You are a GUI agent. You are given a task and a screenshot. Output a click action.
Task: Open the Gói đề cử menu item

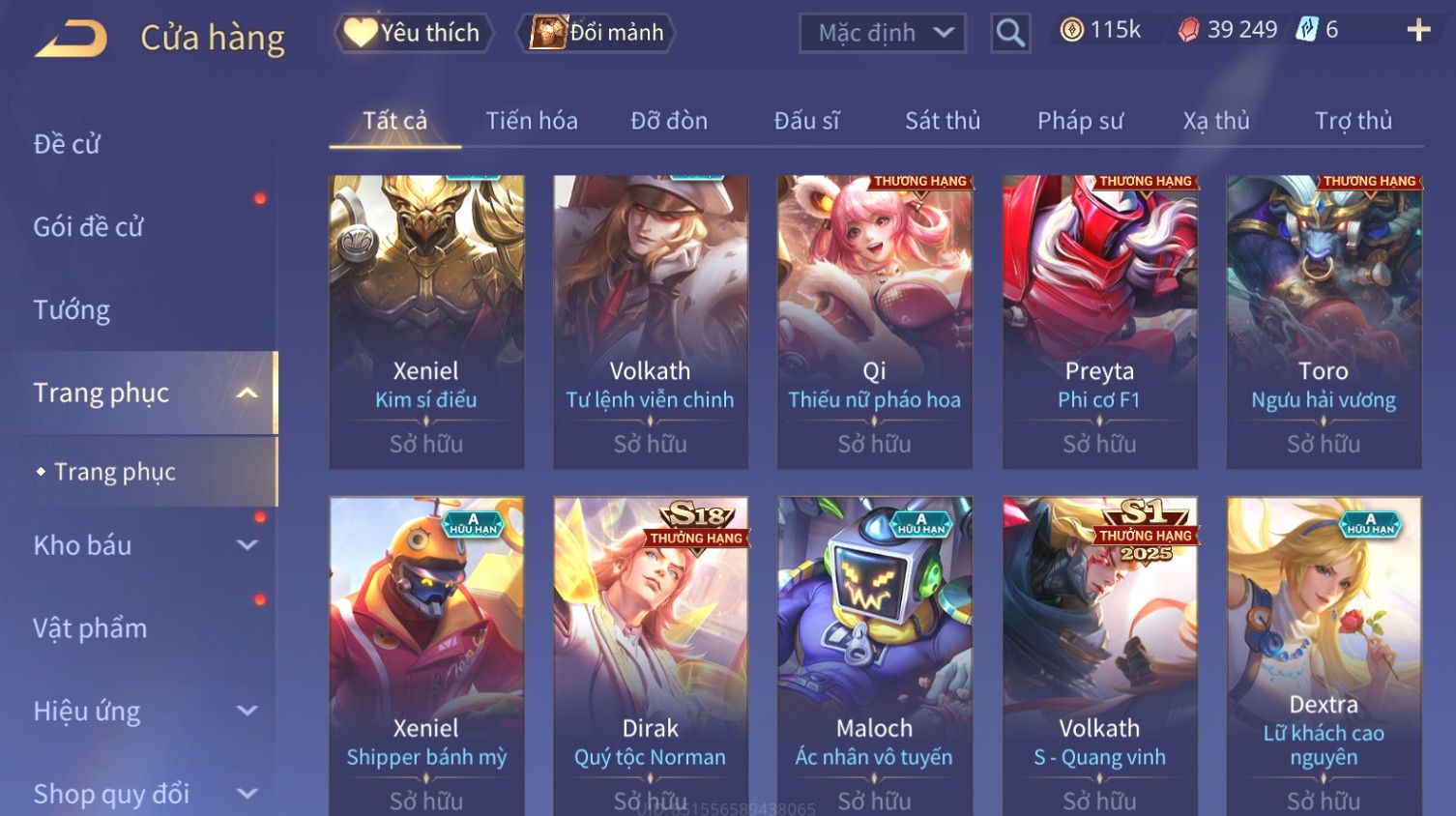pos(88,227)
